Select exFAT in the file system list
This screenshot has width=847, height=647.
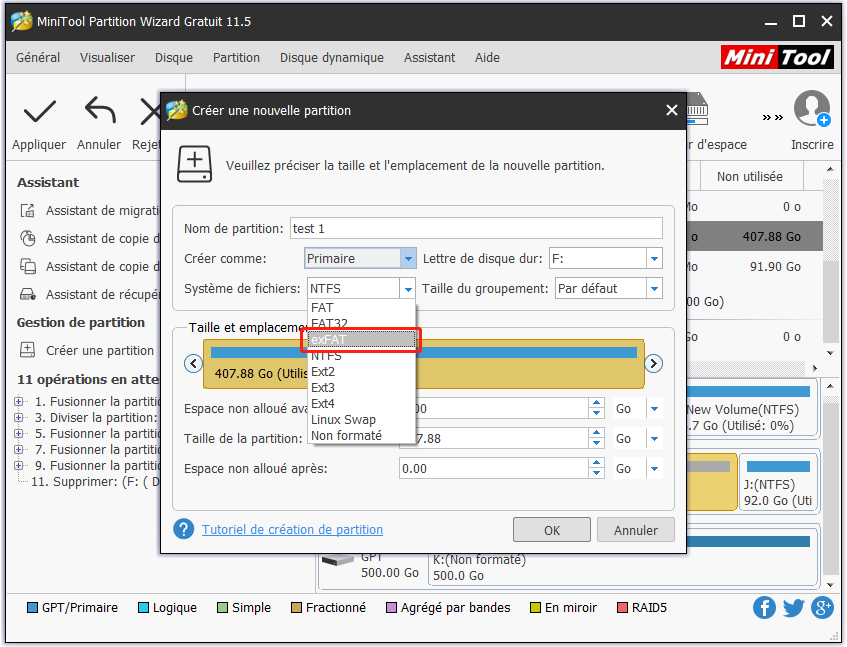tap(361, 340)
